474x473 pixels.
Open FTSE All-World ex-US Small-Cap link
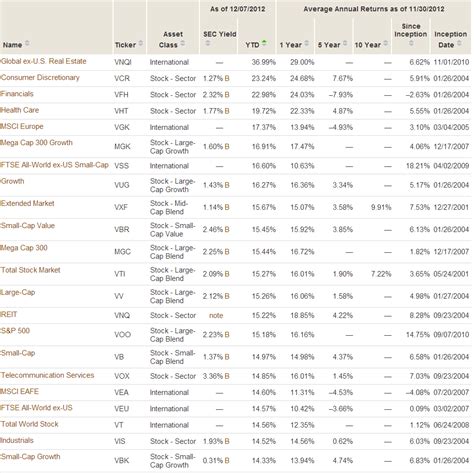pos(54,165)
